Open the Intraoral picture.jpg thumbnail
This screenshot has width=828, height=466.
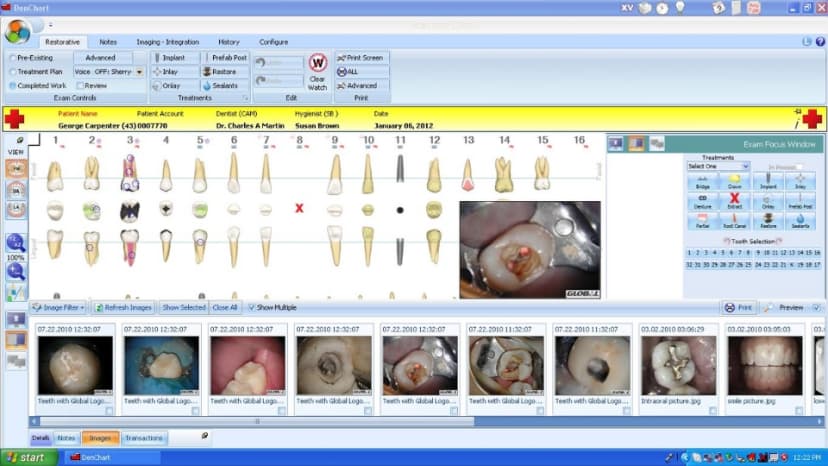679,366
